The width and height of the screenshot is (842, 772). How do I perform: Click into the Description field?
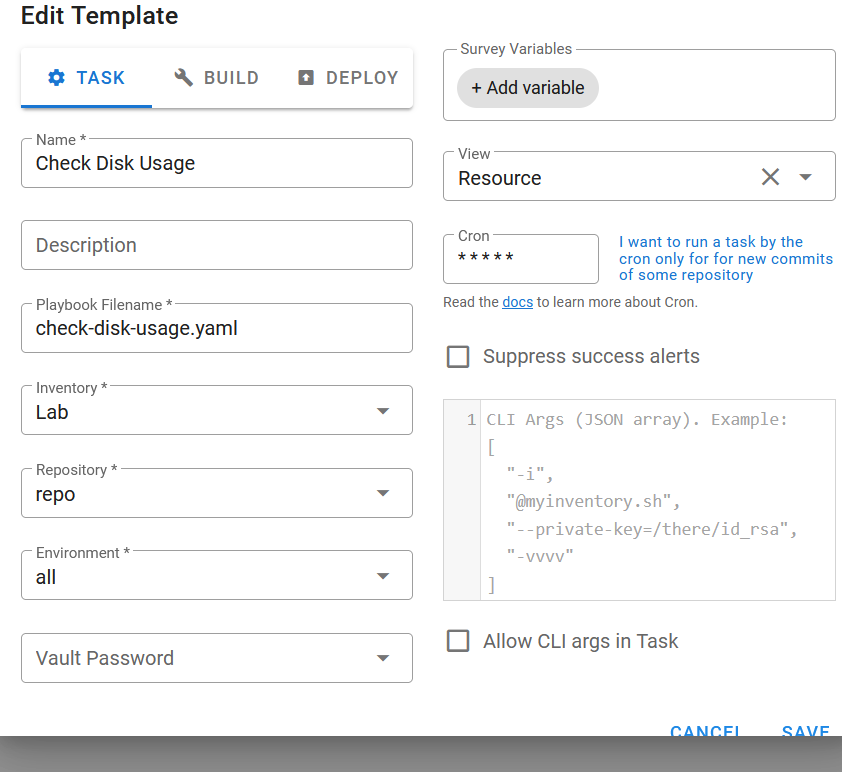(217, 245)
